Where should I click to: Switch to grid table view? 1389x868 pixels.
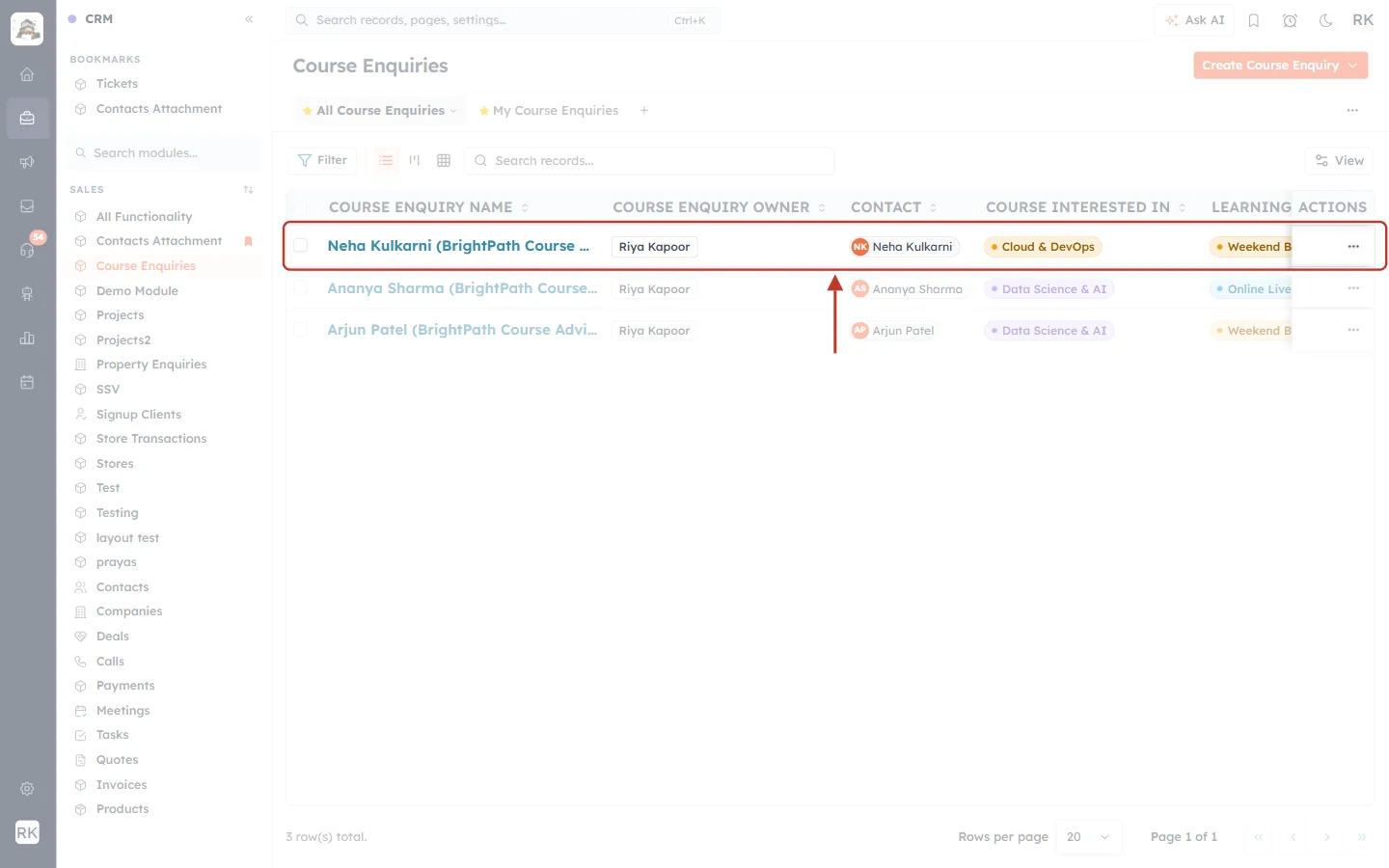pyautogui.click(x=444, y=160)
